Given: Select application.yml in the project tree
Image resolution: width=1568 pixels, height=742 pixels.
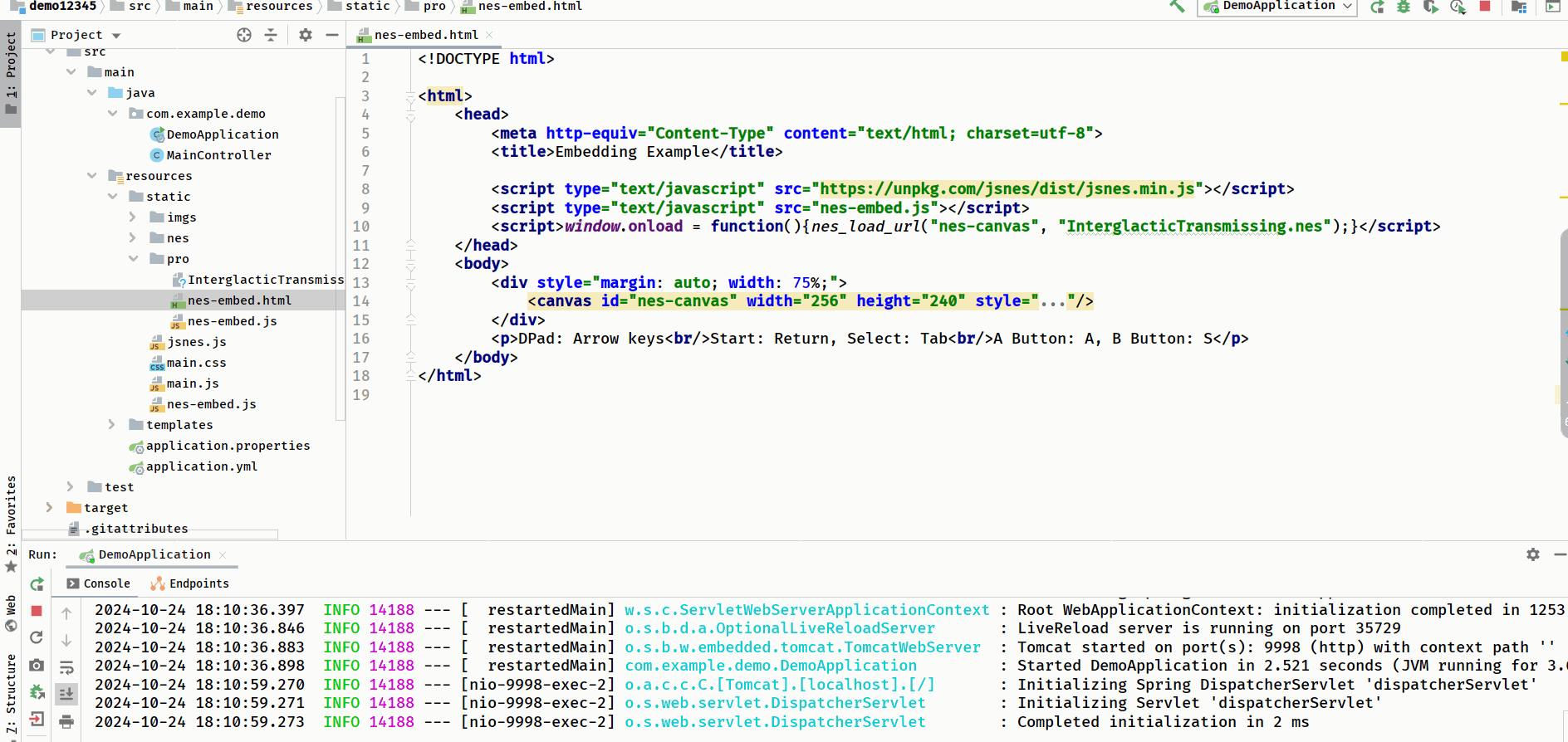Looking at the screenshot, I should tap(194, 466).
